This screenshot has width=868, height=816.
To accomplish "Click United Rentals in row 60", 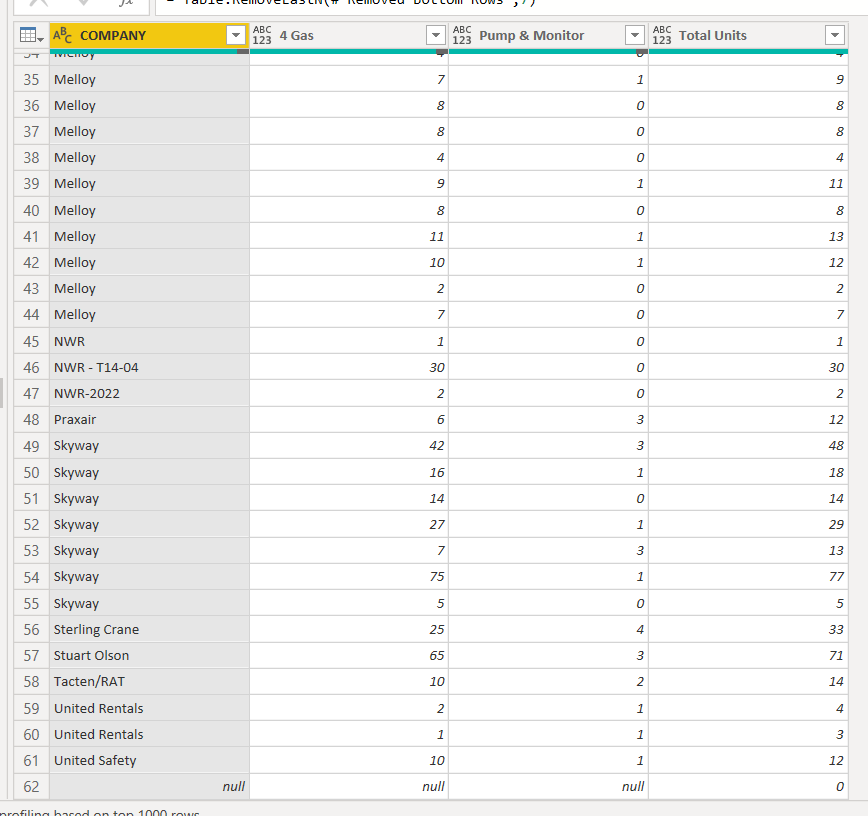I will pos(149,735).
